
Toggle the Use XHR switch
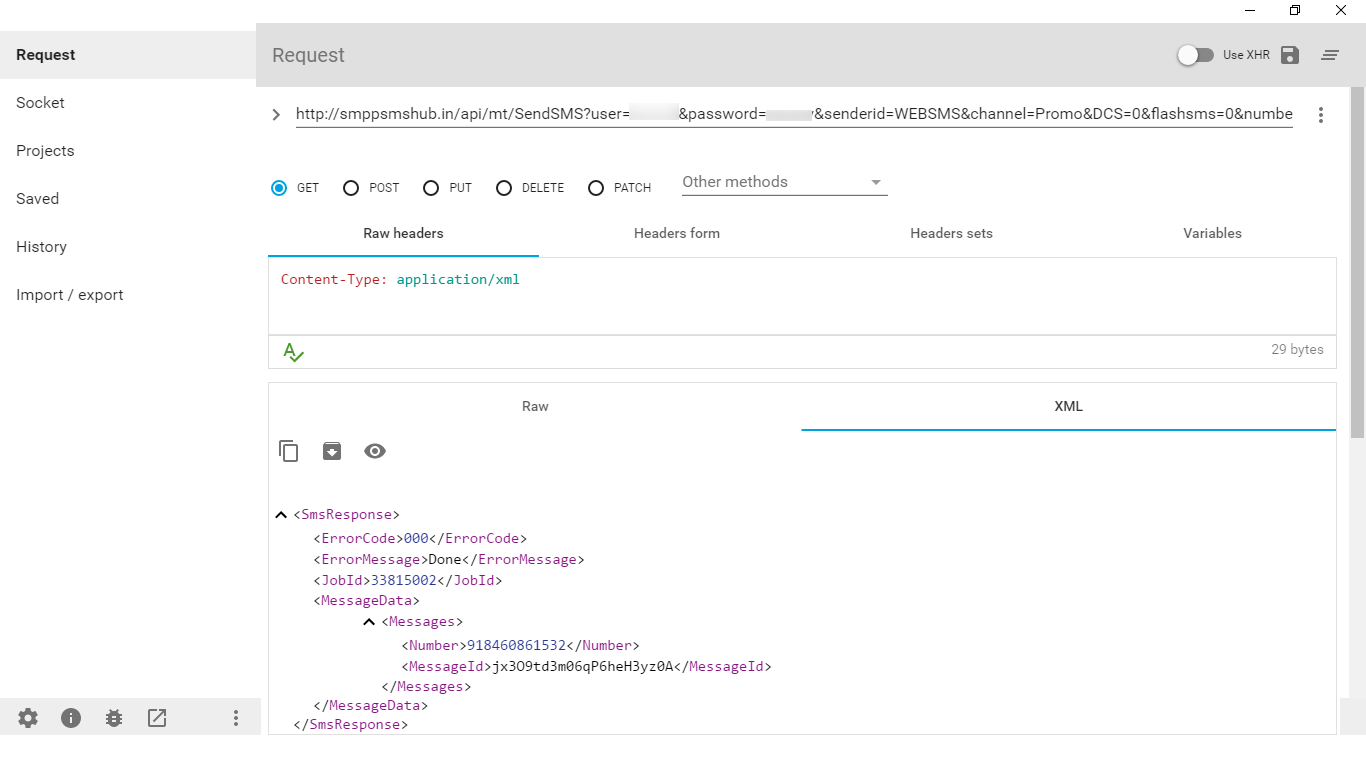pyautogui.click(x=1195, y=55)
